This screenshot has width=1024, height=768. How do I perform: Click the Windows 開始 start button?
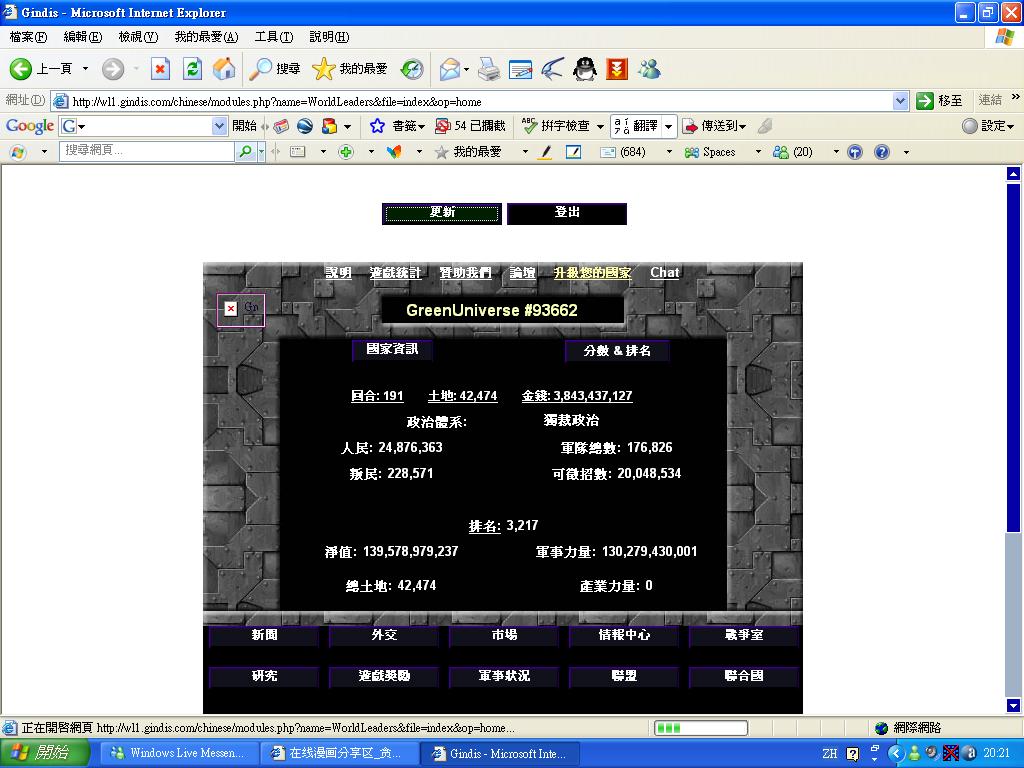(x=43, y=753)
